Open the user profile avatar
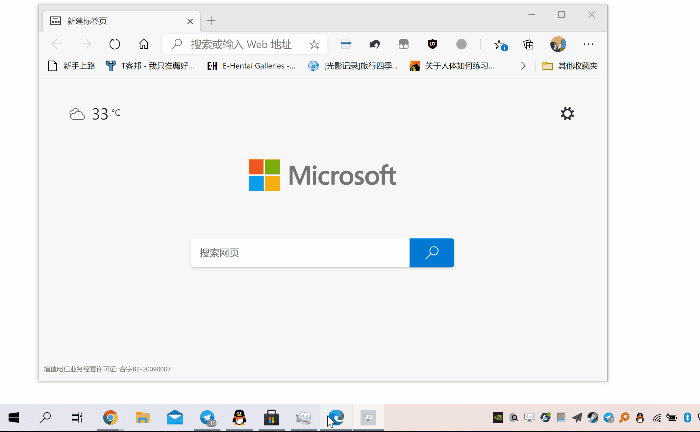This screenshot has height=432, width=700. coord(558,44)
